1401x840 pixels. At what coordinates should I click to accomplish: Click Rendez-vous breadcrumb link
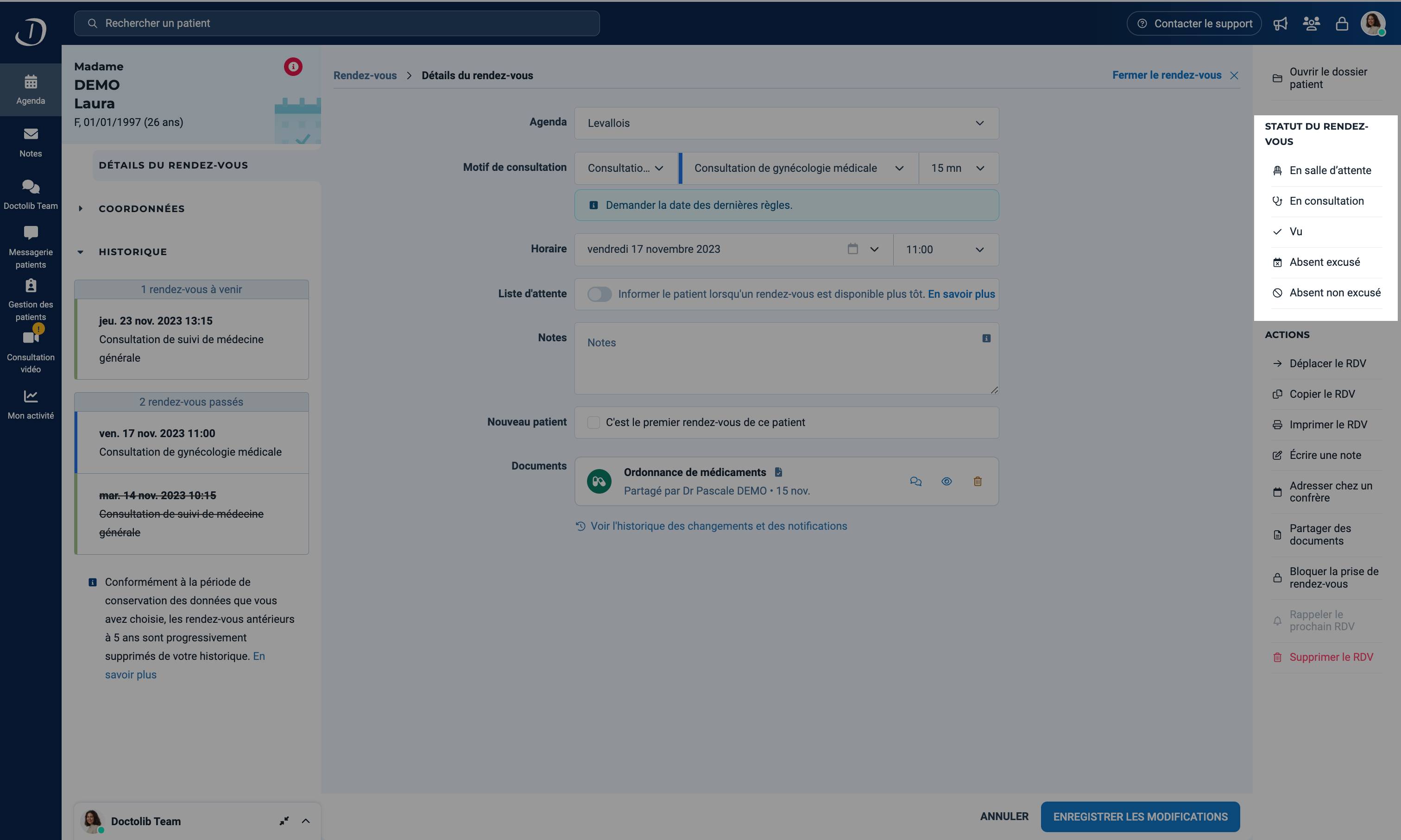pyautogui.click(x=365, y=75)
